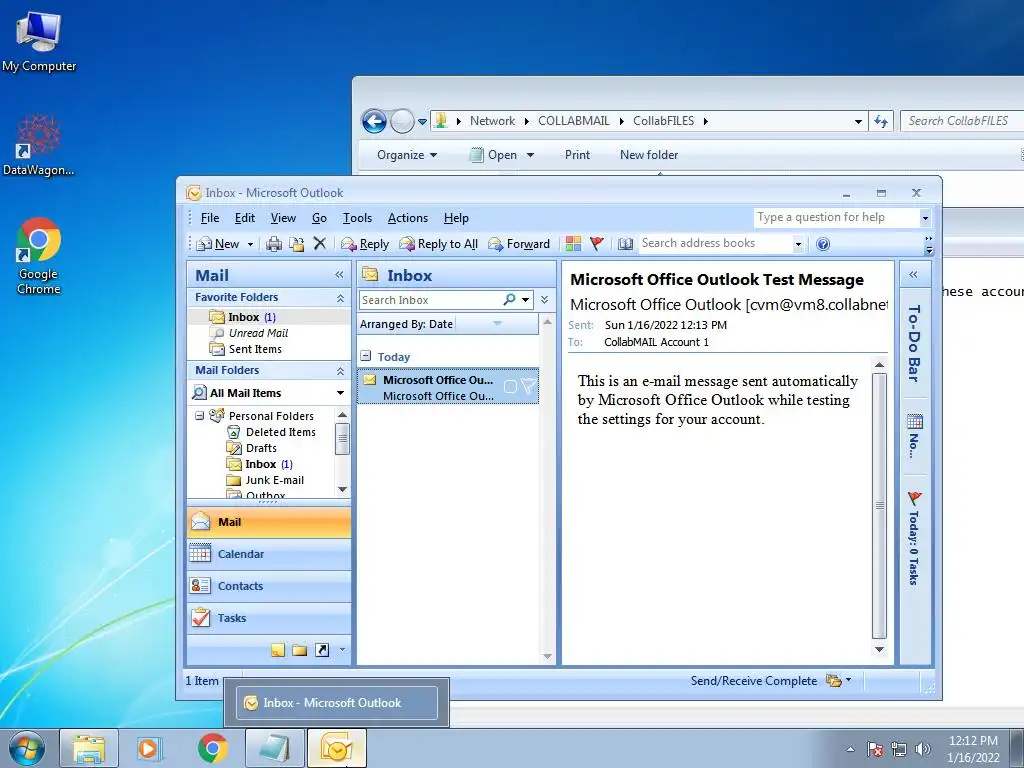Open Windows Explorer in the taskbar
The image size is (1024, 768).
click(89, 748)
